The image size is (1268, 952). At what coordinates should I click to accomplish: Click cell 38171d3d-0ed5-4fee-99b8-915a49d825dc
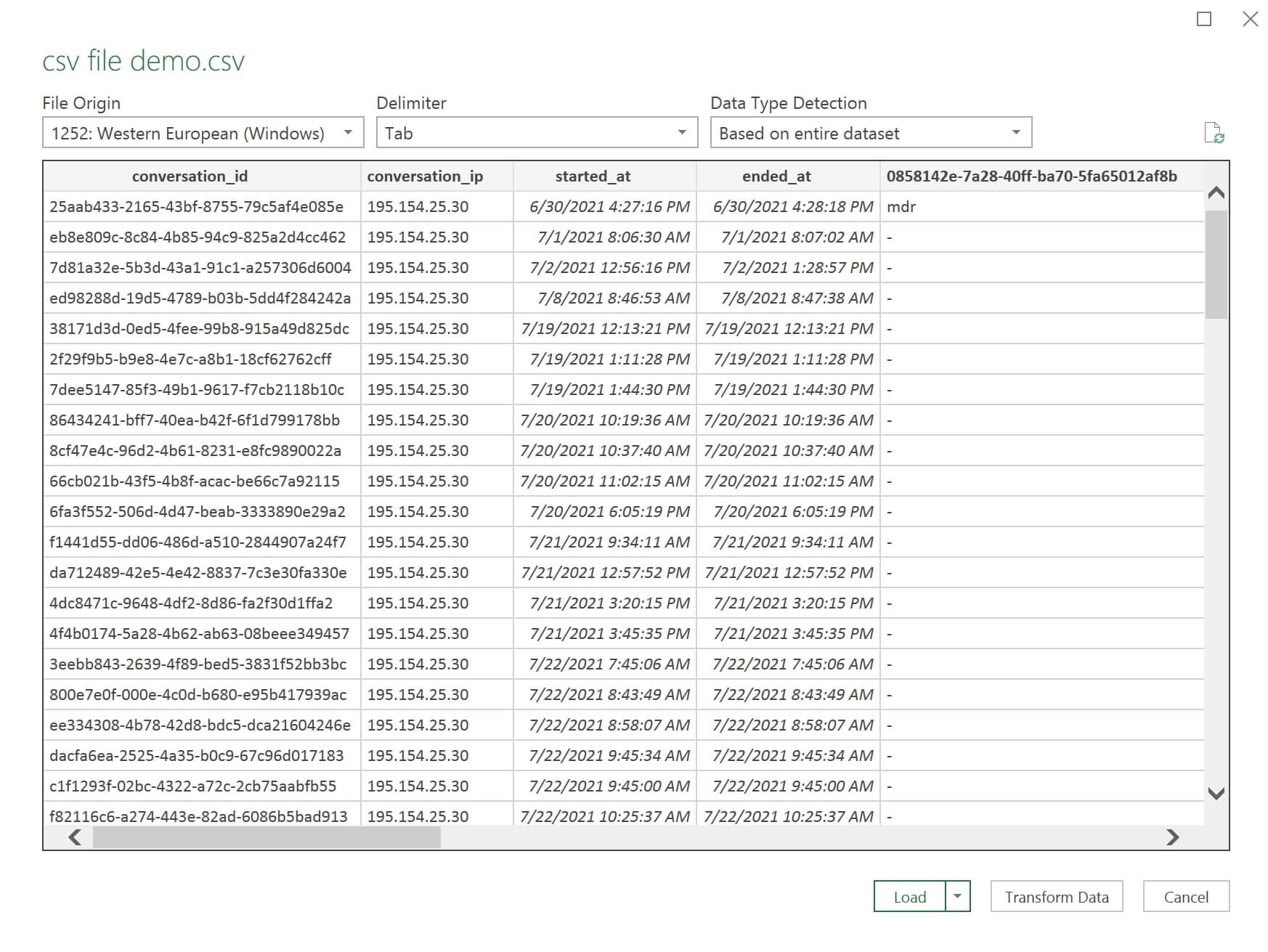pyautogui.click(x=202, y=329)
